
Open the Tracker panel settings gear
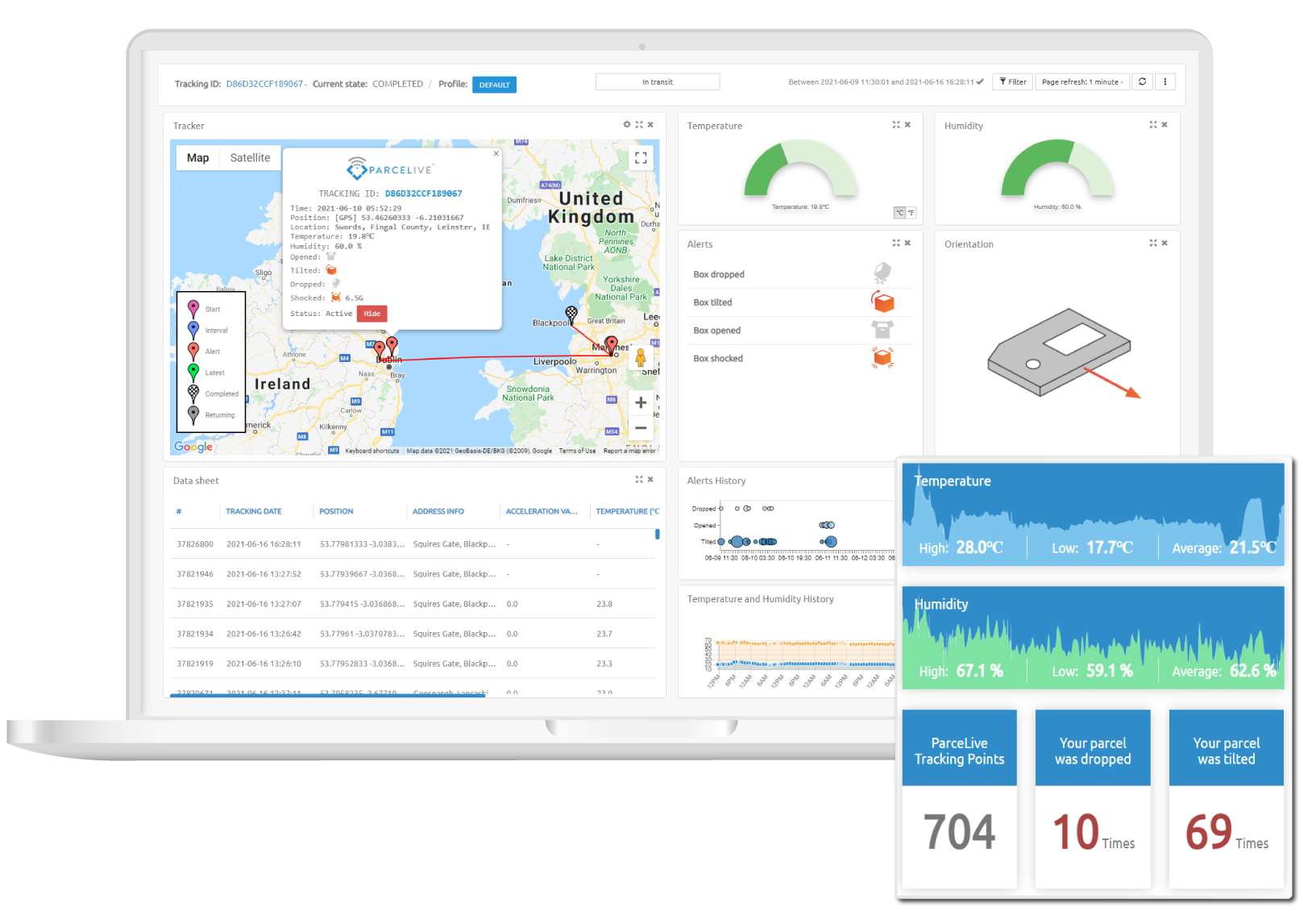tap(627, 125)
